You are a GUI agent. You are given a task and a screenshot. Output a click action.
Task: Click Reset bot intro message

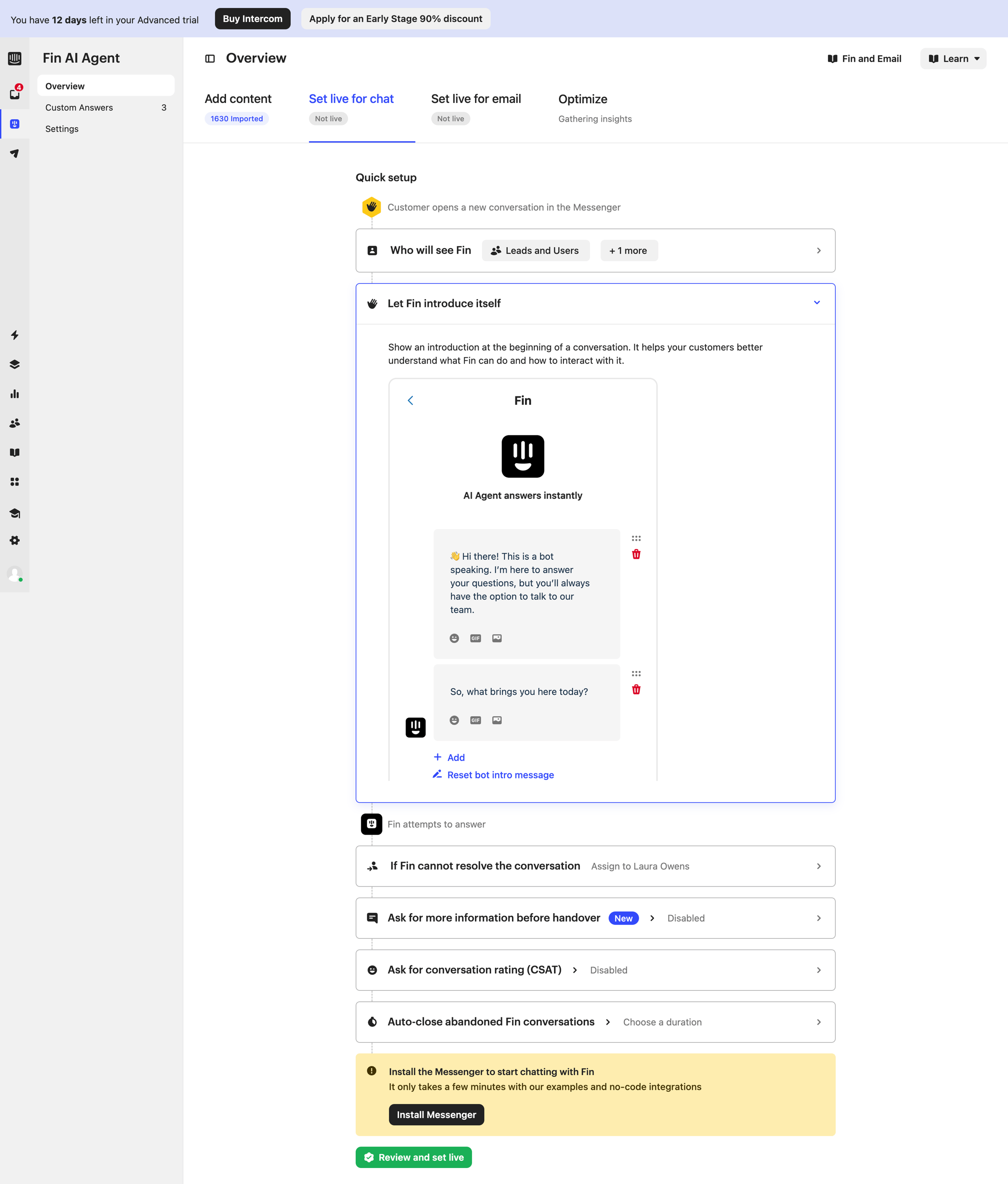click(493, 775)
